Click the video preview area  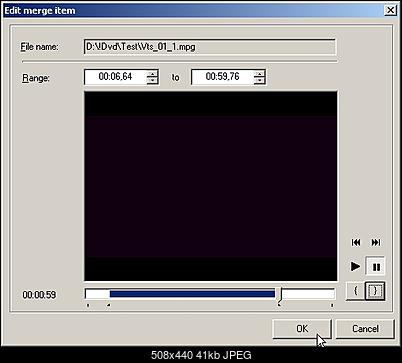coord(211,186)
